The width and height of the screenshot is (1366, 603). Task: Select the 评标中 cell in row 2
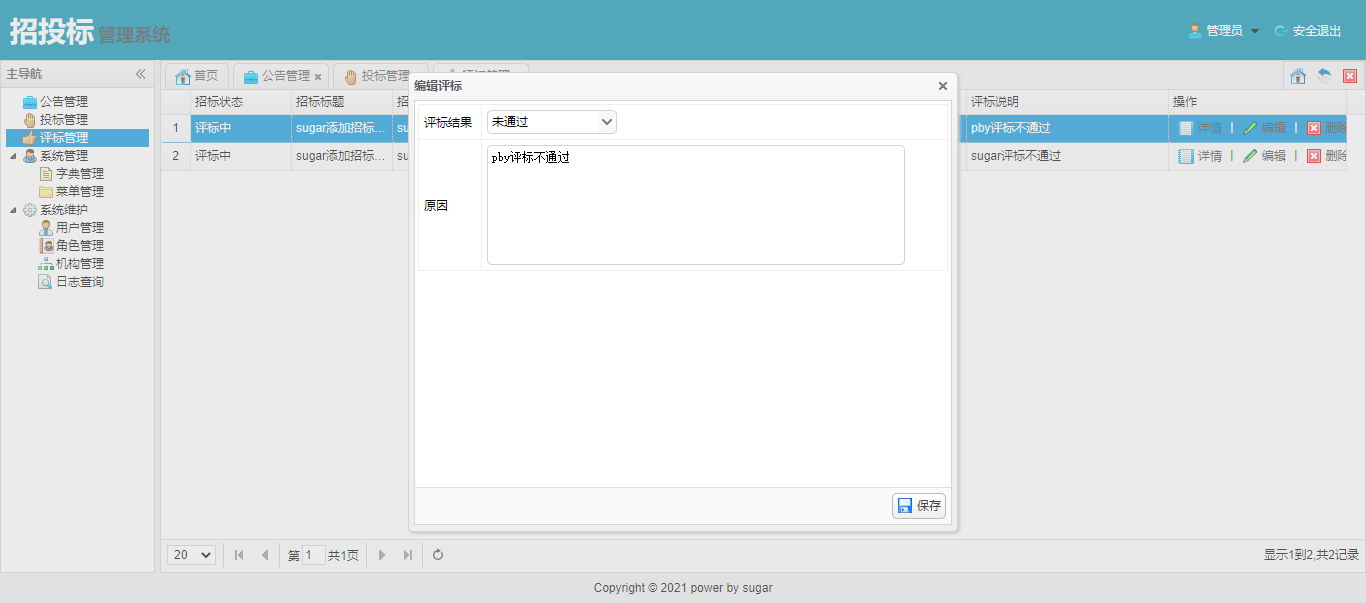point(241,156)
